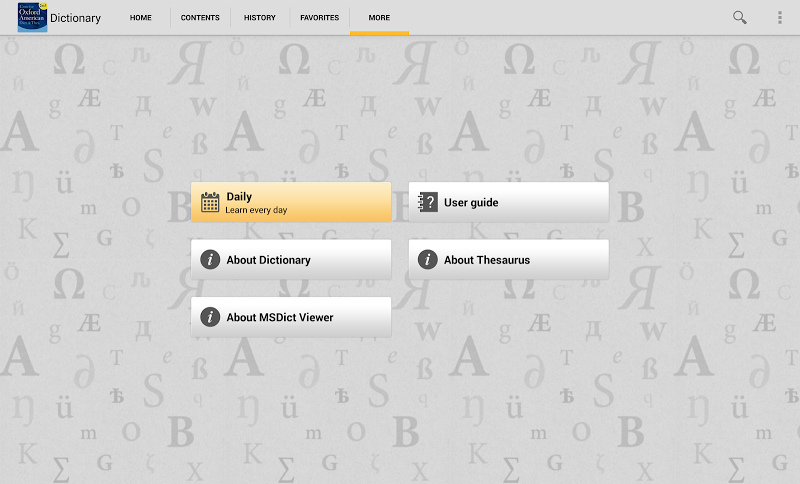
Task: Open the CONTENTS tab
Action: pyautogui.click(x=200, y=18)
